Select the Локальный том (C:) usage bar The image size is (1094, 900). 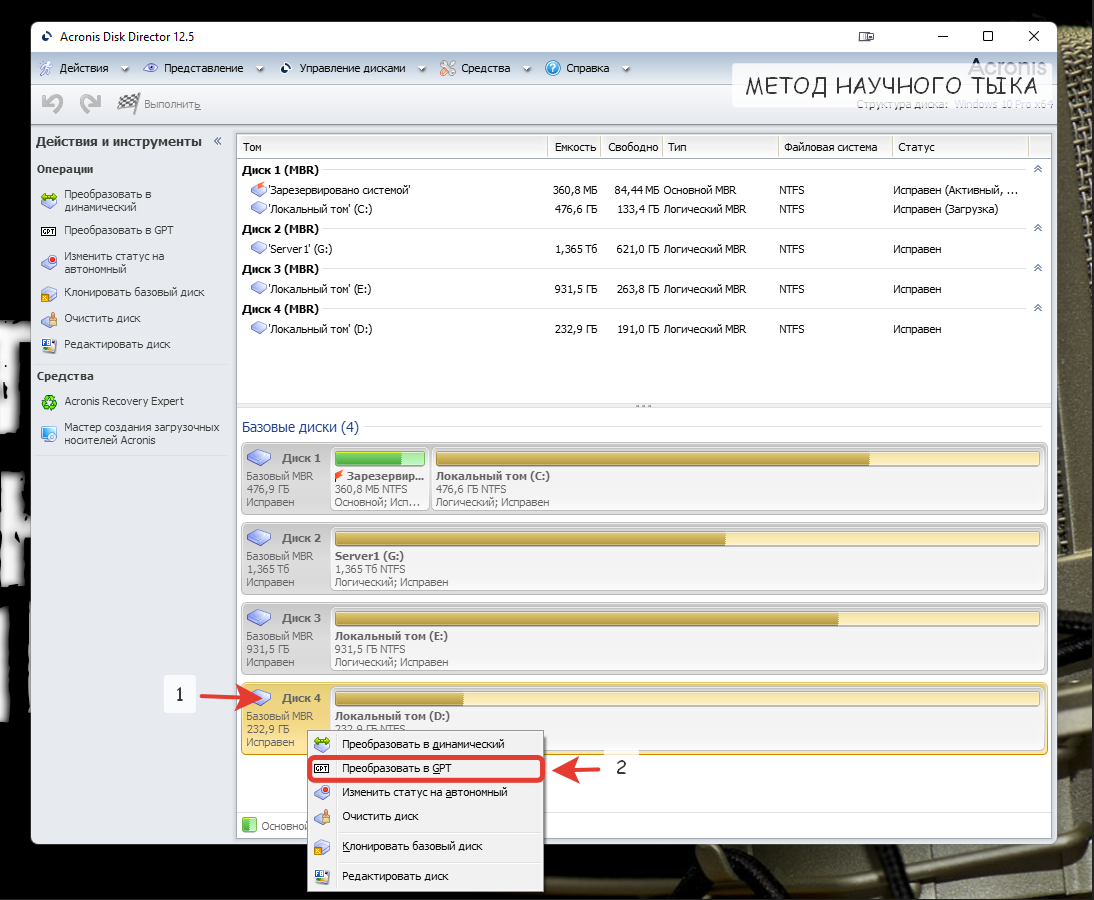tap(737, 458)
